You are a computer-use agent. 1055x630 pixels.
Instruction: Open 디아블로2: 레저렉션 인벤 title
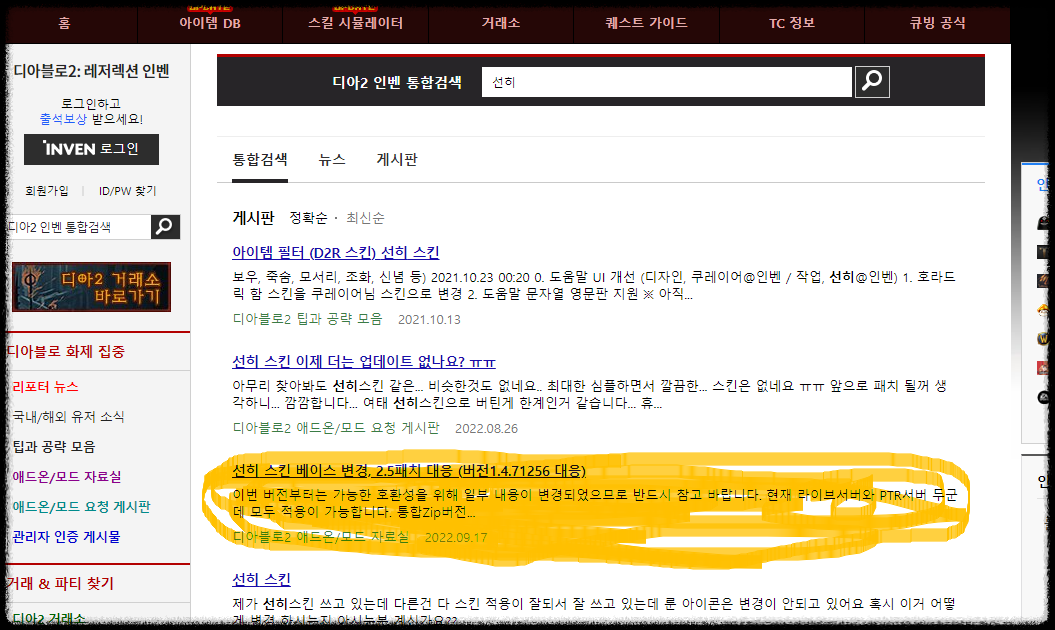coord(92,71)
